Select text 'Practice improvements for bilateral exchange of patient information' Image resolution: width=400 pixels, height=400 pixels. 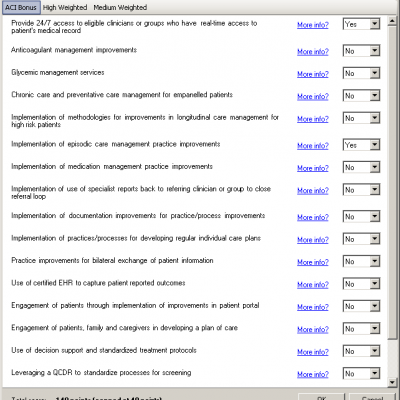tap(112, 261)
